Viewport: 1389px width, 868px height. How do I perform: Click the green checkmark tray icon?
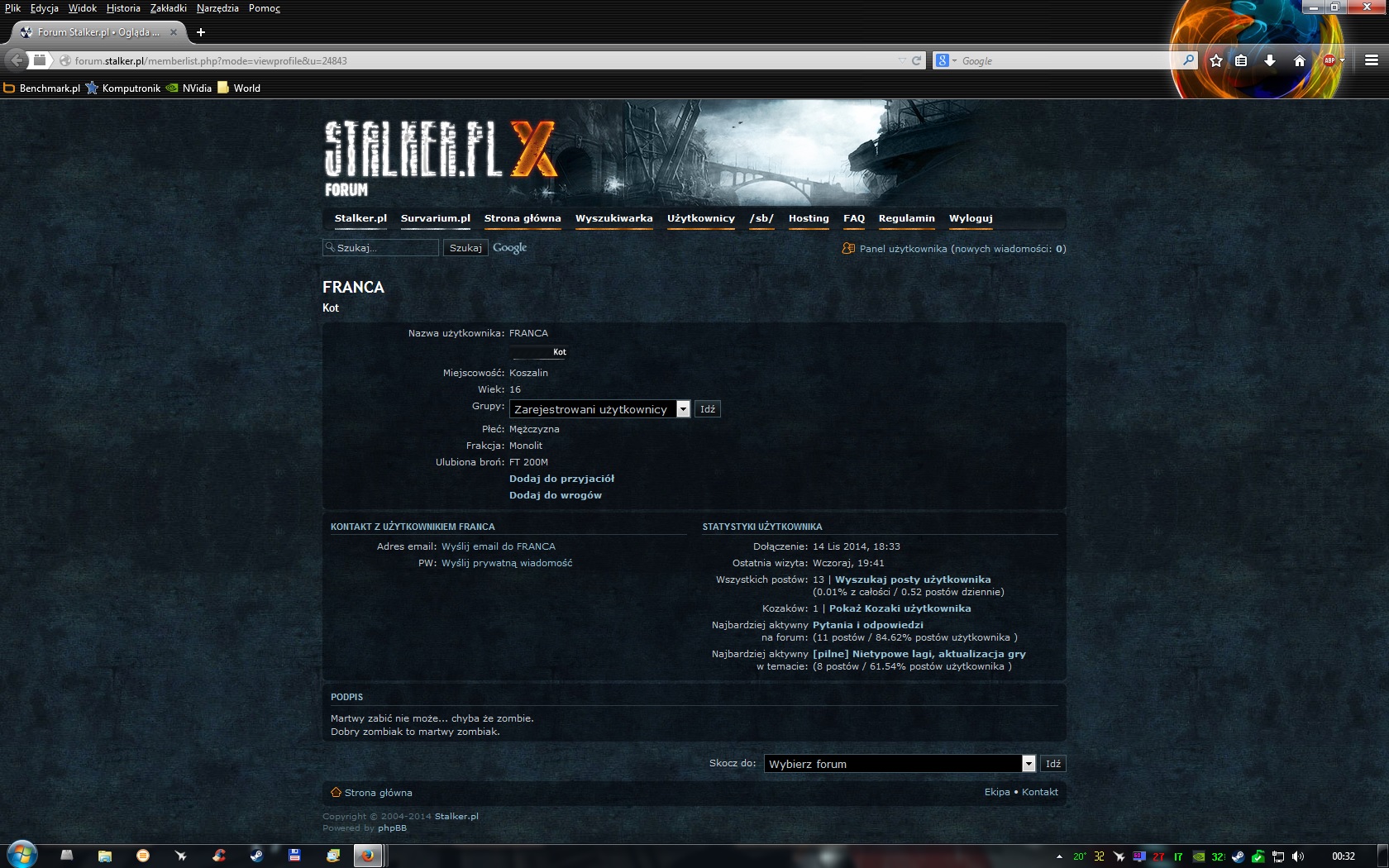pos(1258,856)
